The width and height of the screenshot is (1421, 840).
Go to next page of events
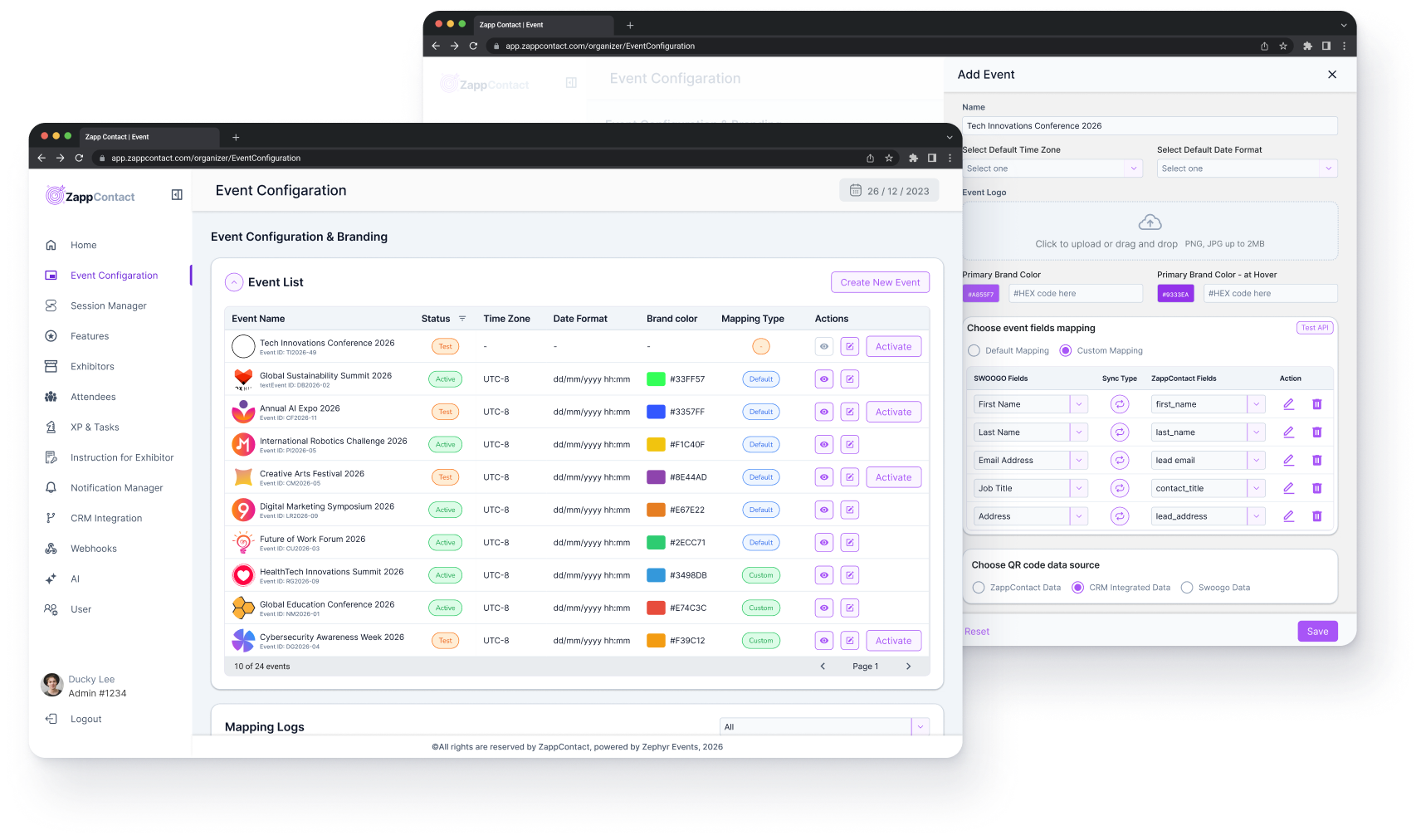908,667
